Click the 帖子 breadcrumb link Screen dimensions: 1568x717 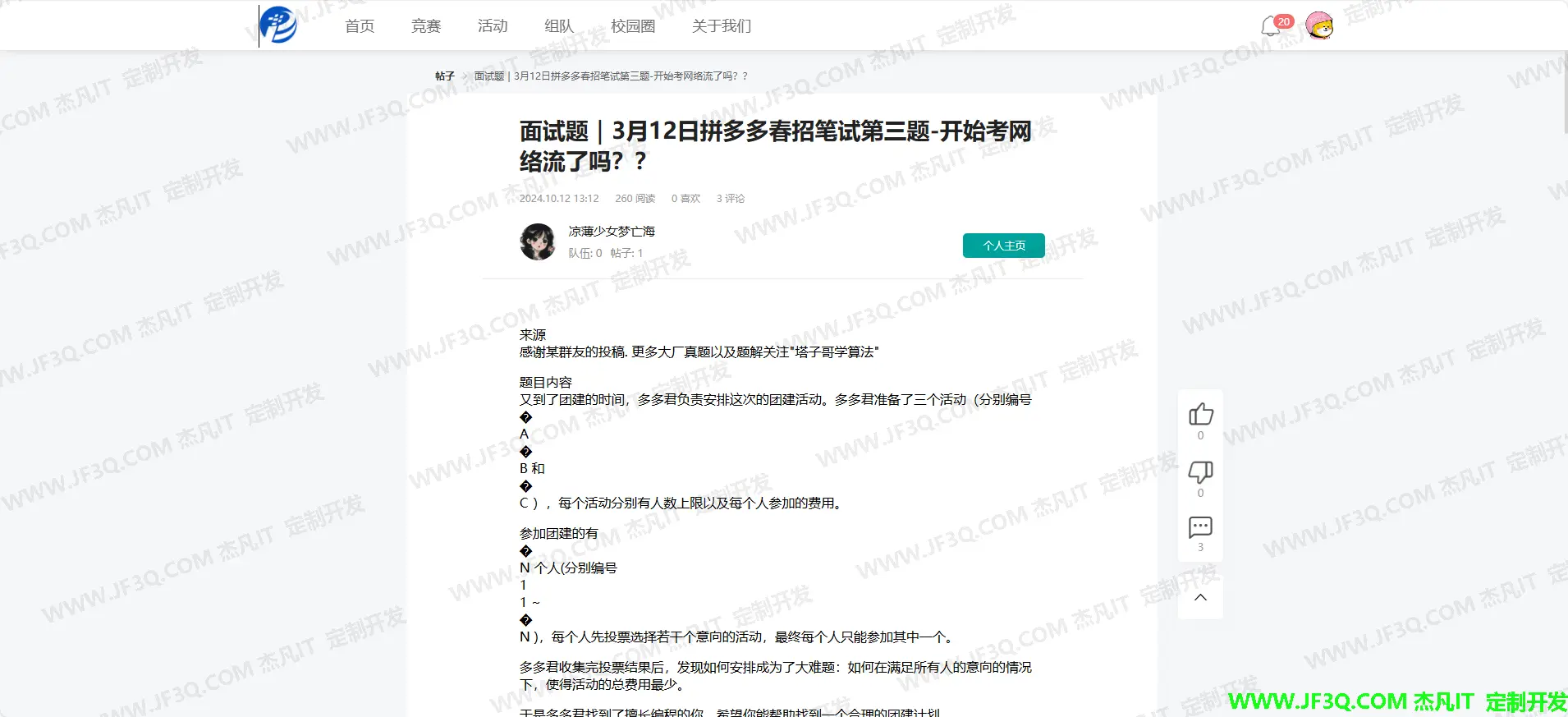click(x=444, y=76)
